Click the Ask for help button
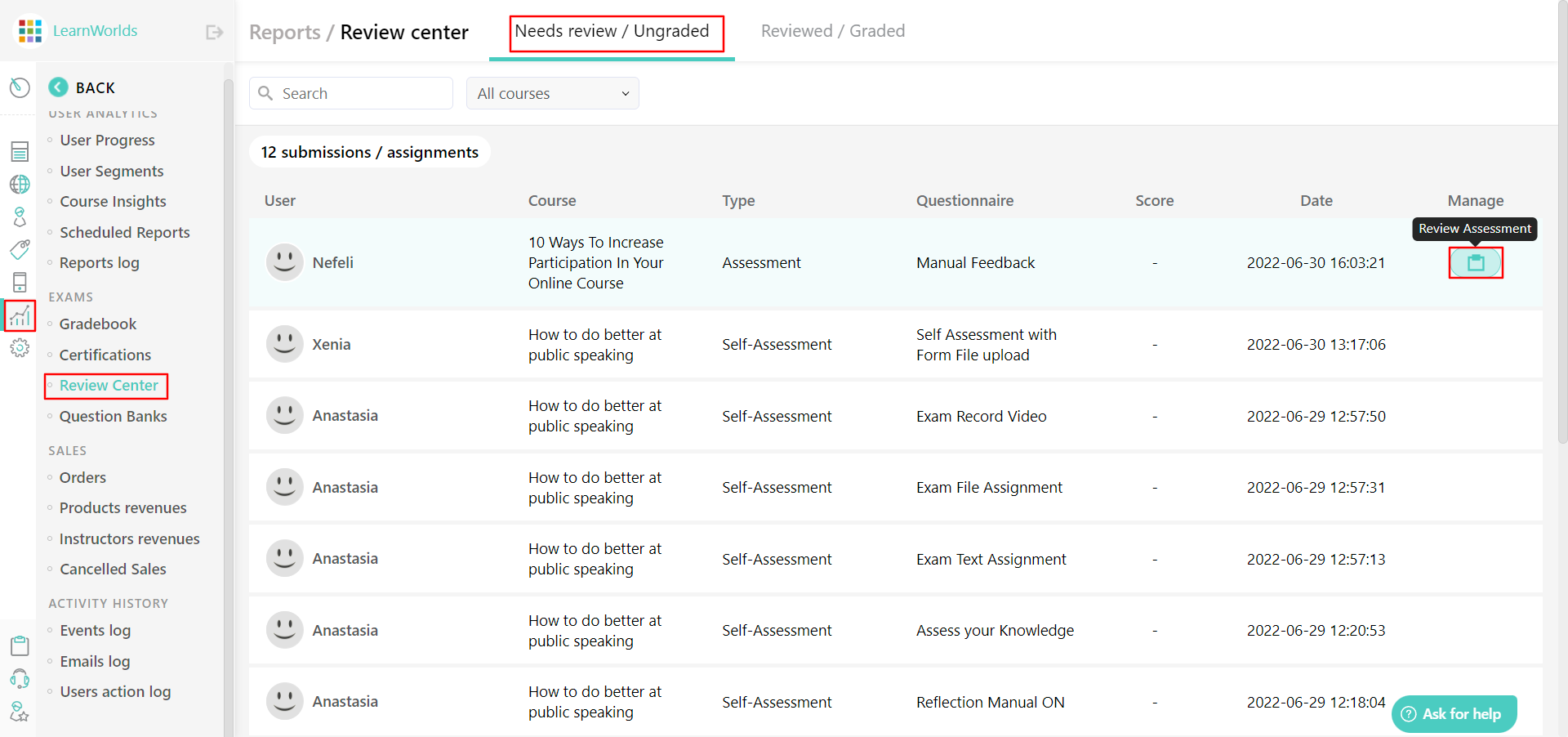1568x737 pixels. click(x=1454, y=713)
